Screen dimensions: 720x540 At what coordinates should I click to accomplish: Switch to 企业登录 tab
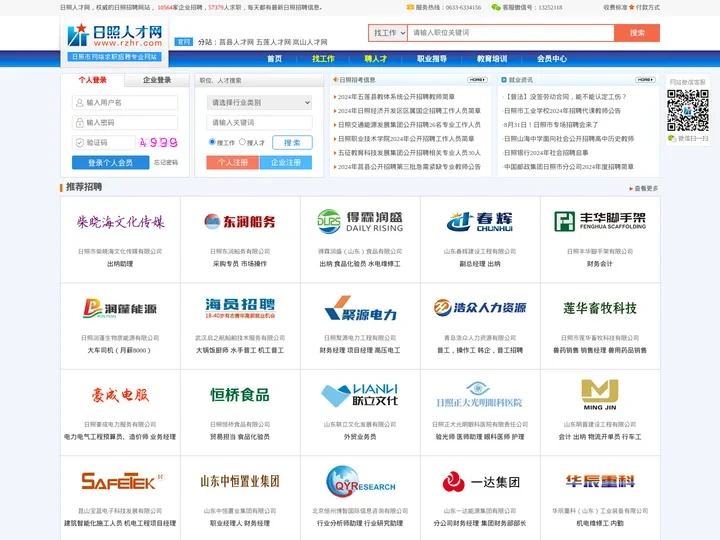pos(157,80)
